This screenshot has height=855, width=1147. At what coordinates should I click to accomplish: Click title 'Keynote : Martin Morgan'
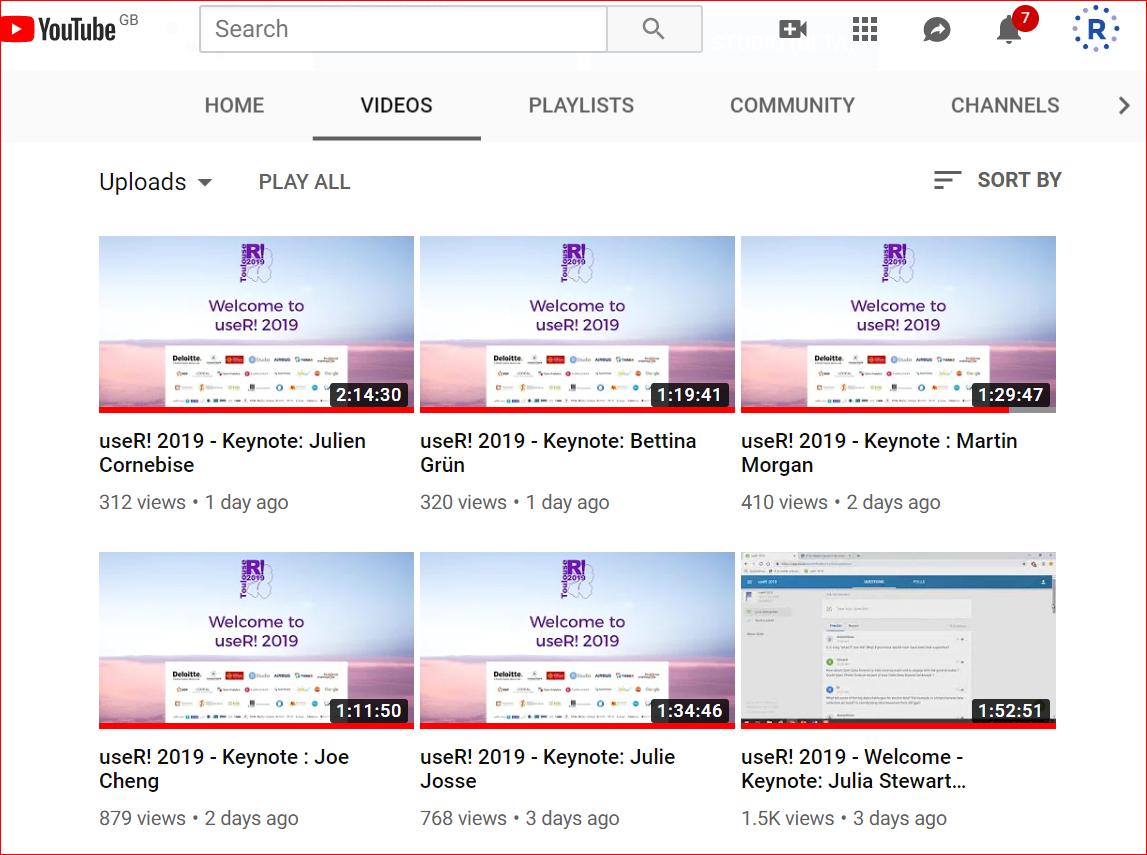(879, 453)
